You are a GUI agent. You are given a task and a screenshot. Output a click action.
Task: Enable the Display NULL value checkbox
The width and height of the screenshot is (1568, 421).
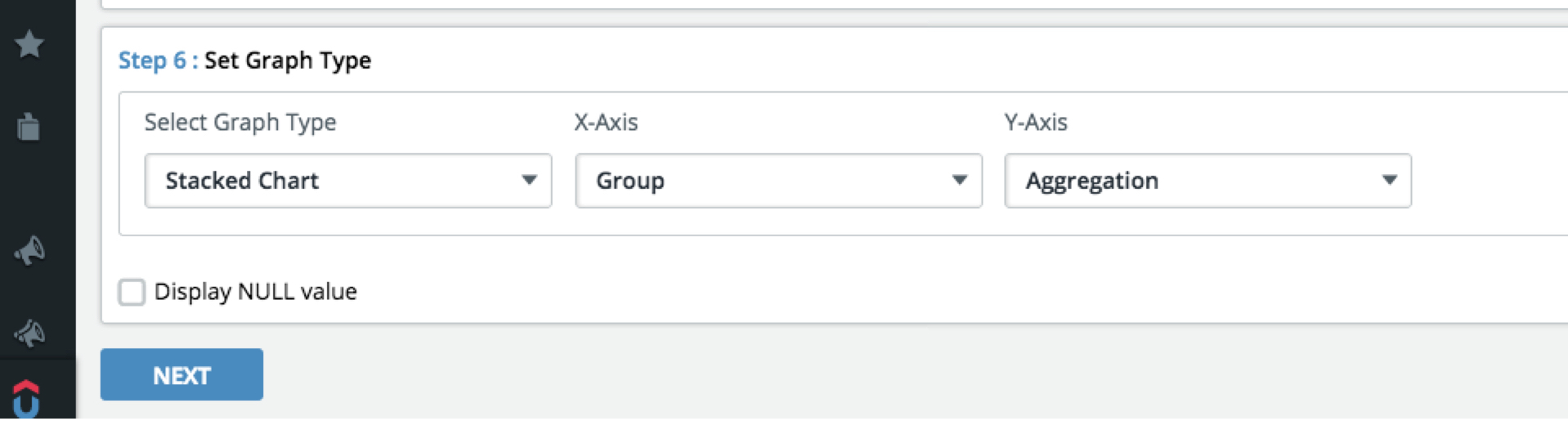click(132, 292)
